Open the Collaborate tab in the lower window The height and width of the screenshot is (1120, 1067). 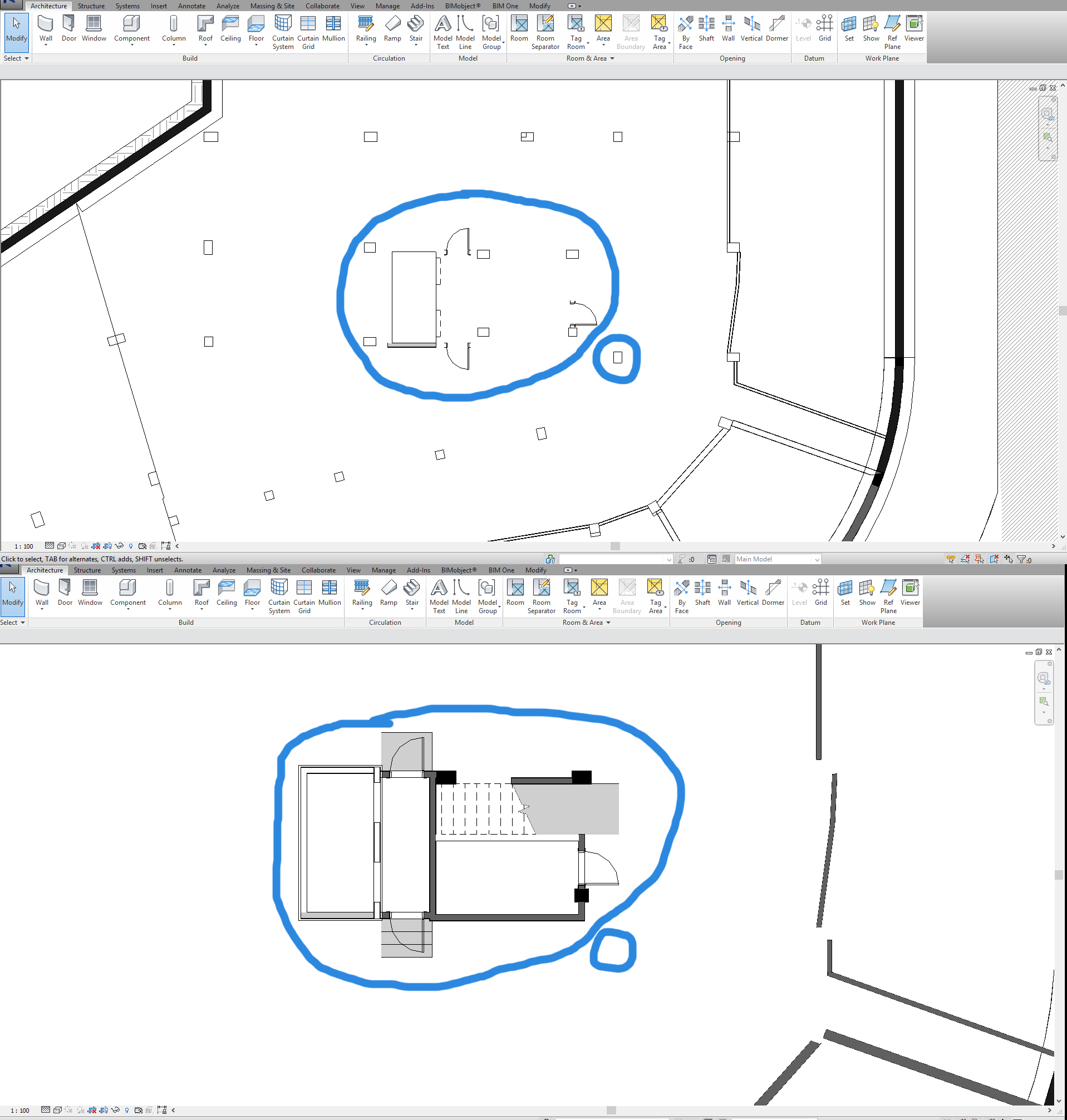tap(318, 570)
